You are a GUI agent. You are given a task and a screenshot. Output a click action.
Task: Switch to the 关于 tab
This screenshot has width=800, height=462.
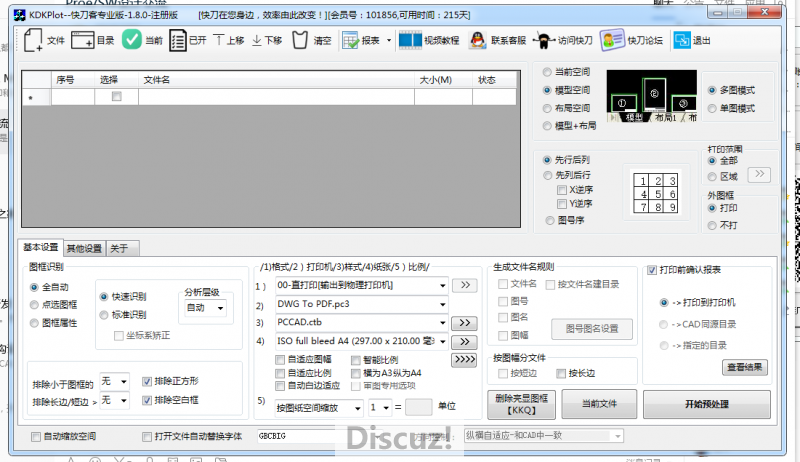pos(121,248)
